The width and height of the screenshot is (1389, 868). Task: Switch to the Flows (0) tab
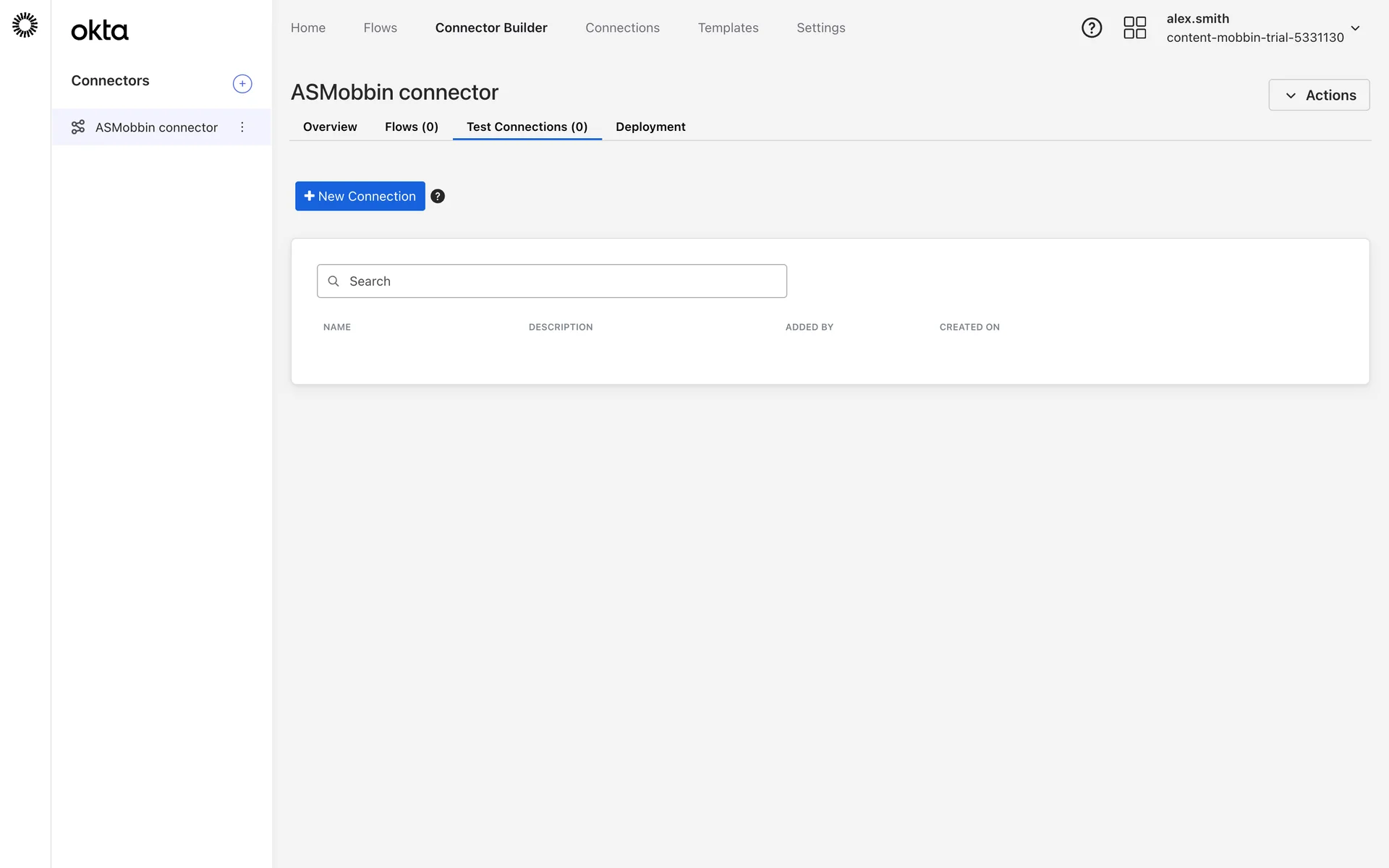click(x=411, y=127)
